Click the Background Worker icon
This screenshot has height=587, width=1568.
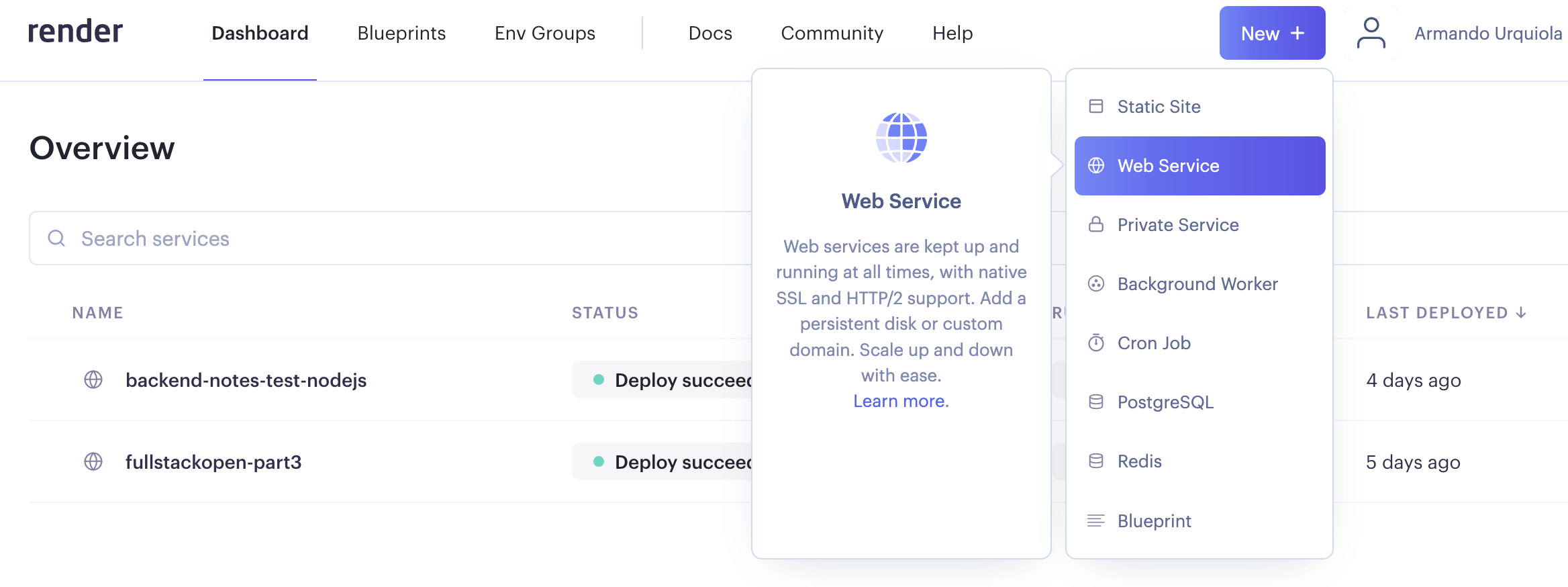tap(1096, 283)
